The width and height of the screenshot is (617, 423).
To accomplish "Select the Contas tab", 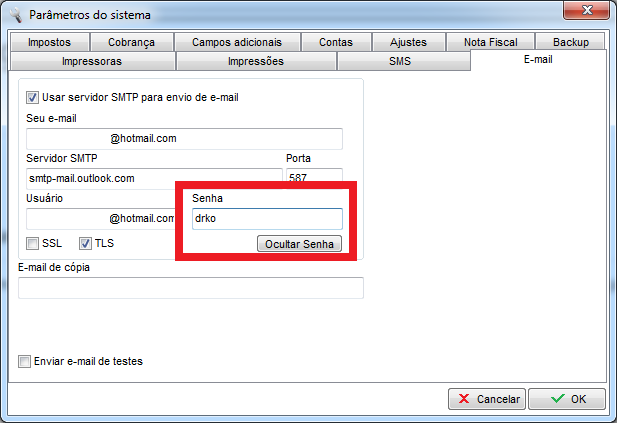I will 335,42.
